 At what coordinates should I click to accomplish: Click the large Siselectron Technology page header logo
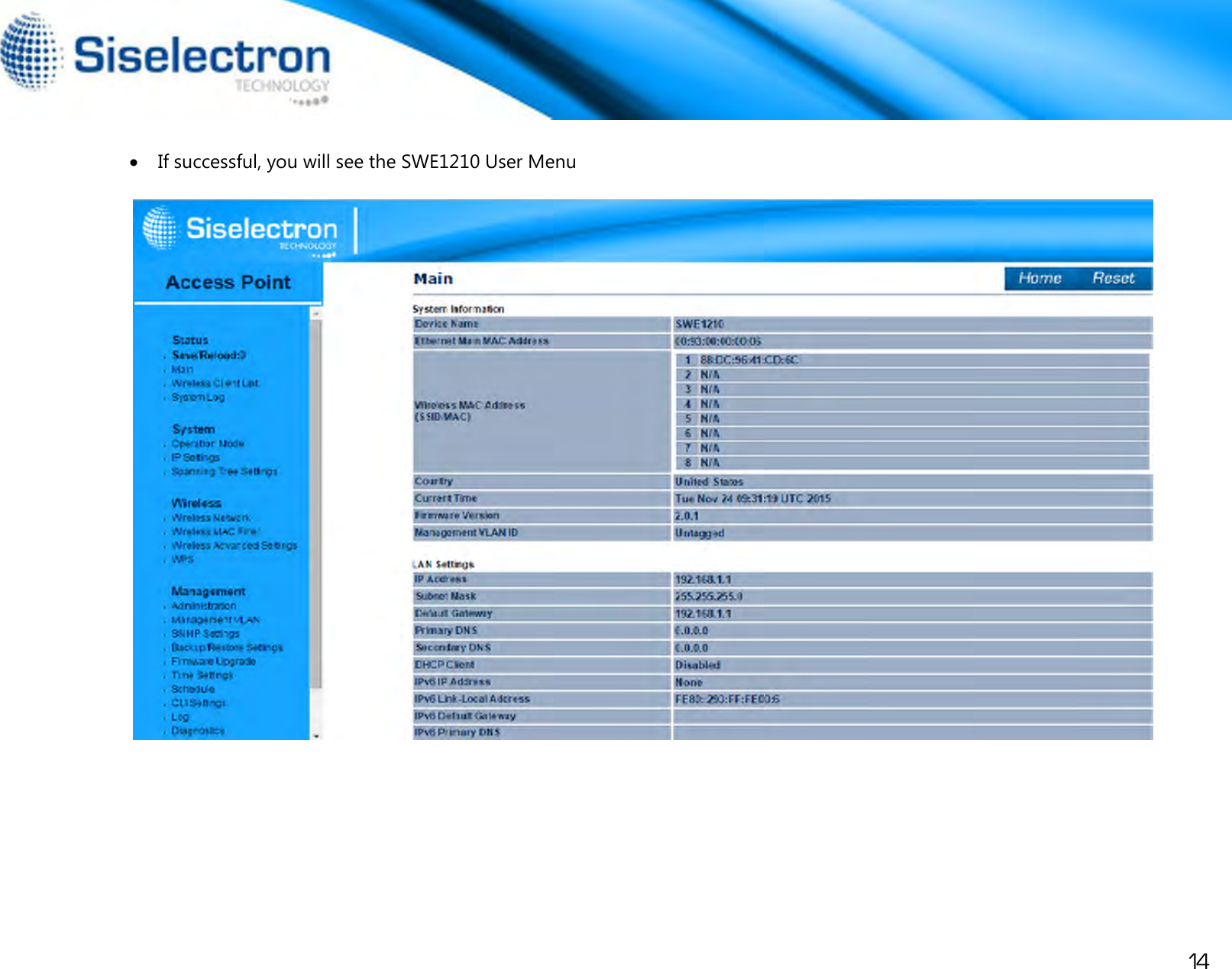(x=166, y=58)
